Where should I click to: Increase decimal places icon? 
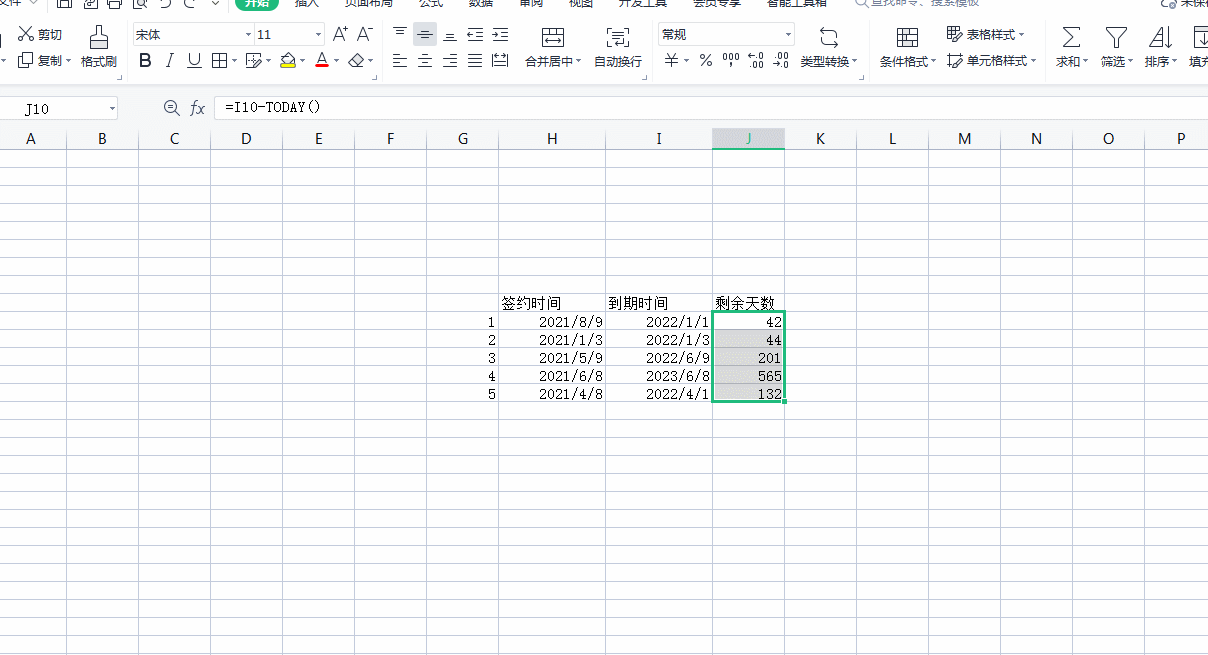[x=756, y=61]
